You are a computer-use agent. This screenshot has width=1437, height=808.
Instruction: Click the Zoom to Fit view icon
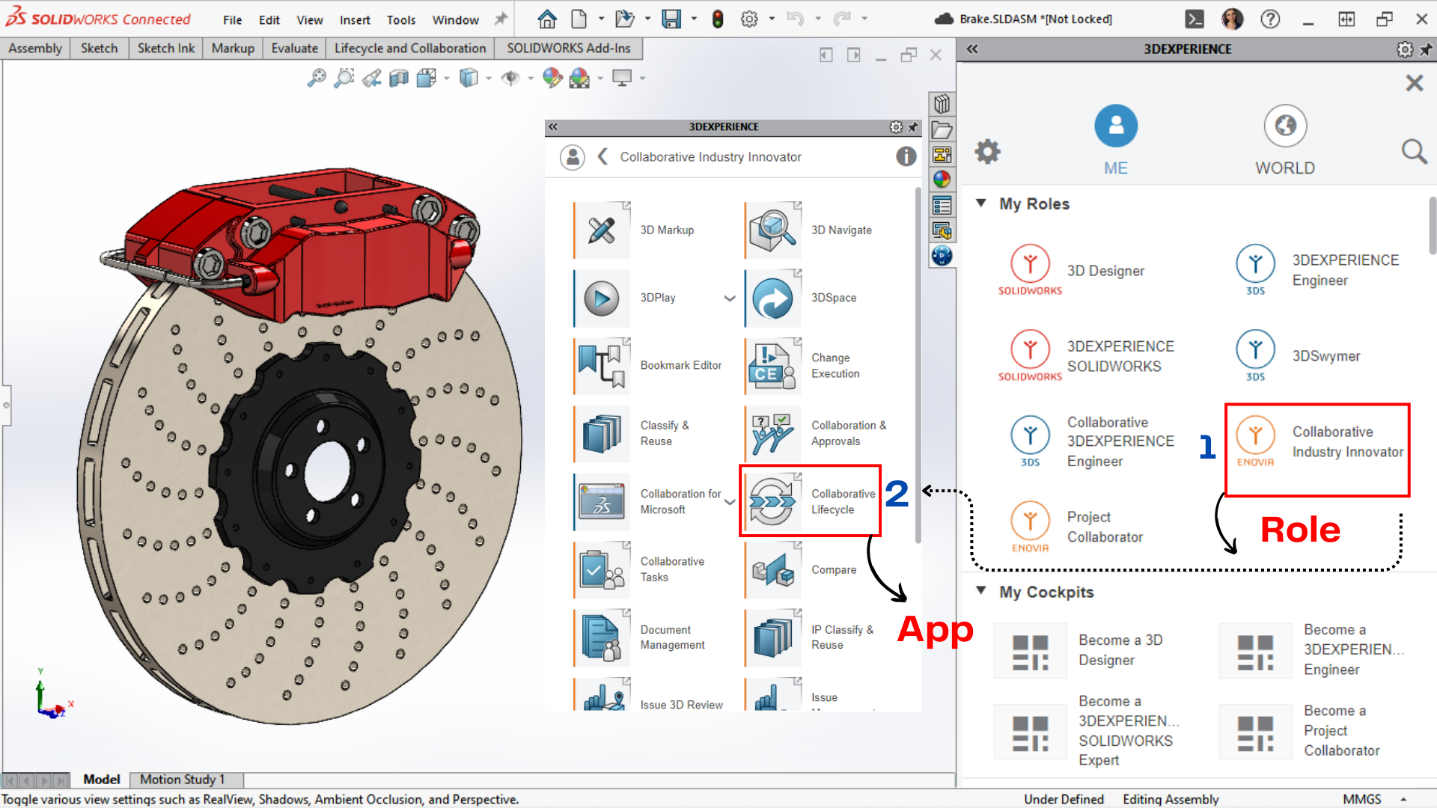click(317, 77)
